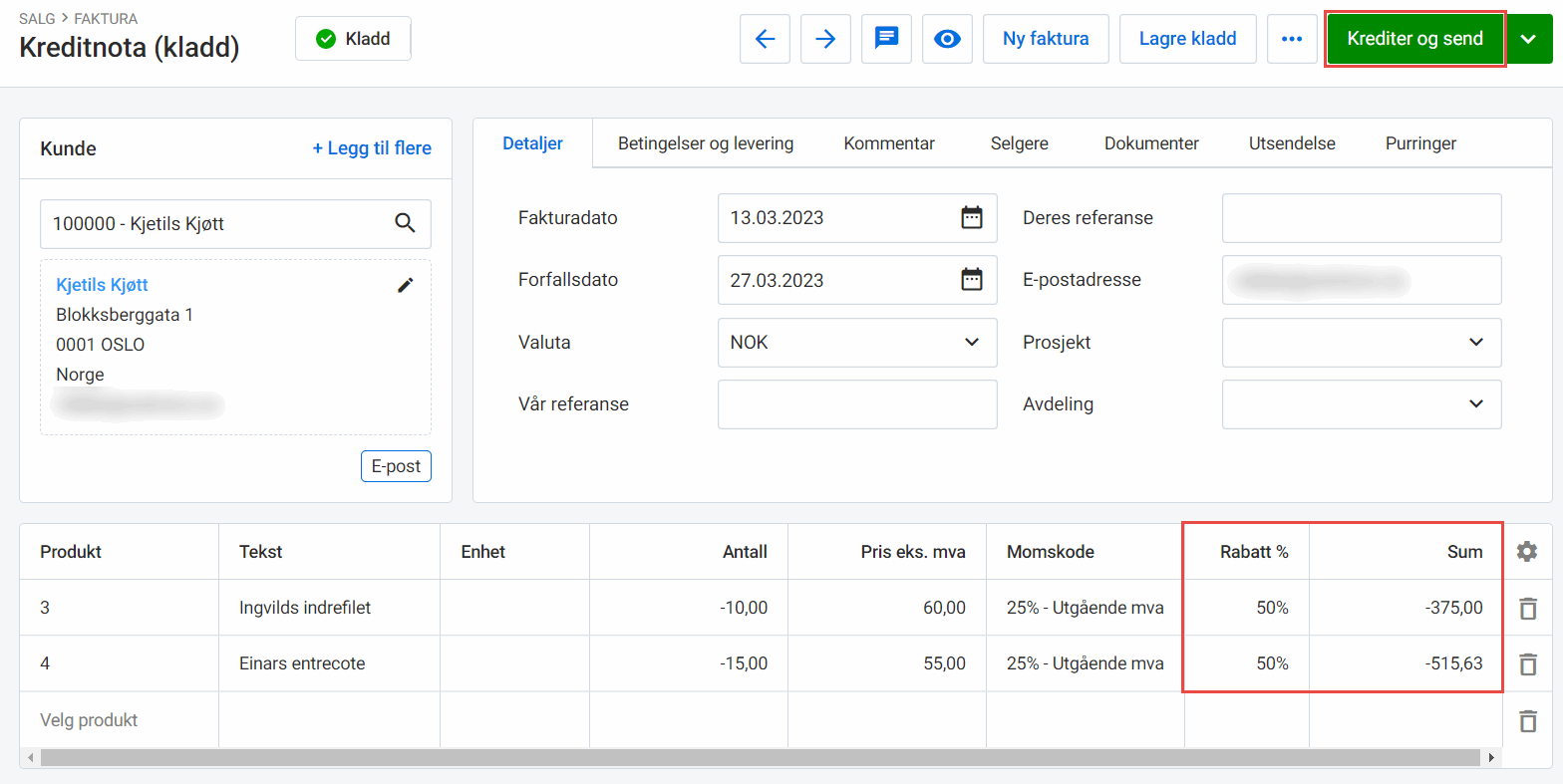The height and width of the screenshot is (784, 1563).
Task: Click the -15,00 quantity cell
Action: pyautogui.click(x=688, y=663)
